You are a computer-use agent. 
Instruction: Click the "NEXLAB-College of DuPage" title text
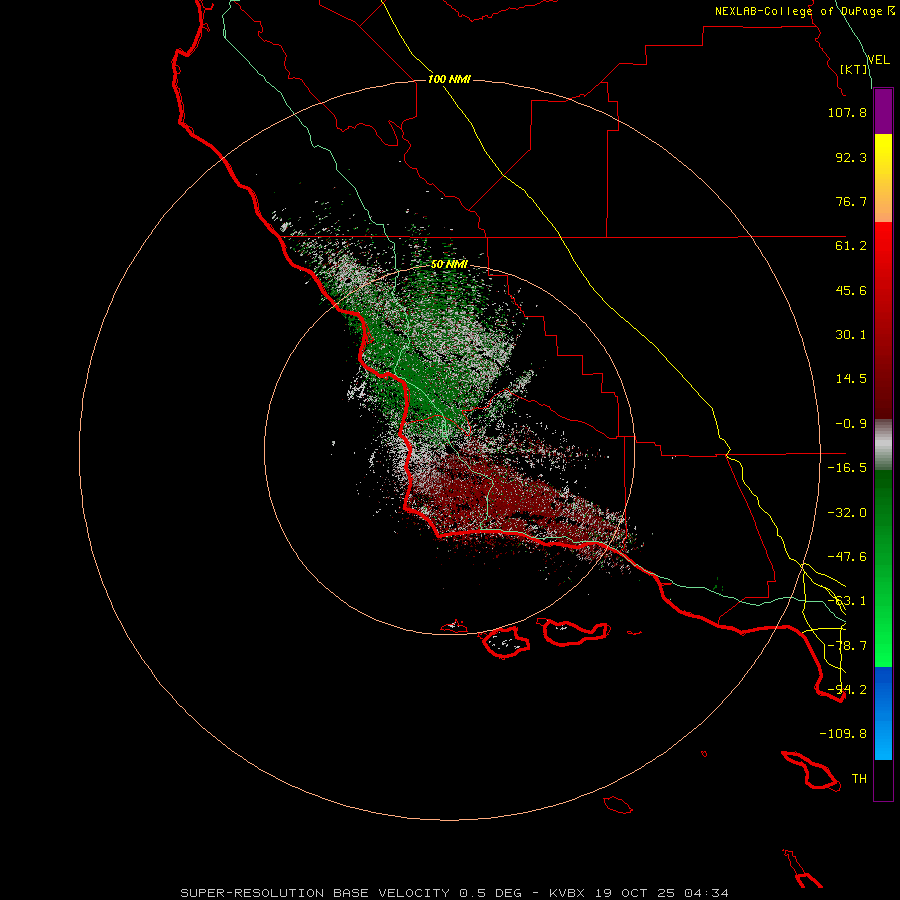799,11
